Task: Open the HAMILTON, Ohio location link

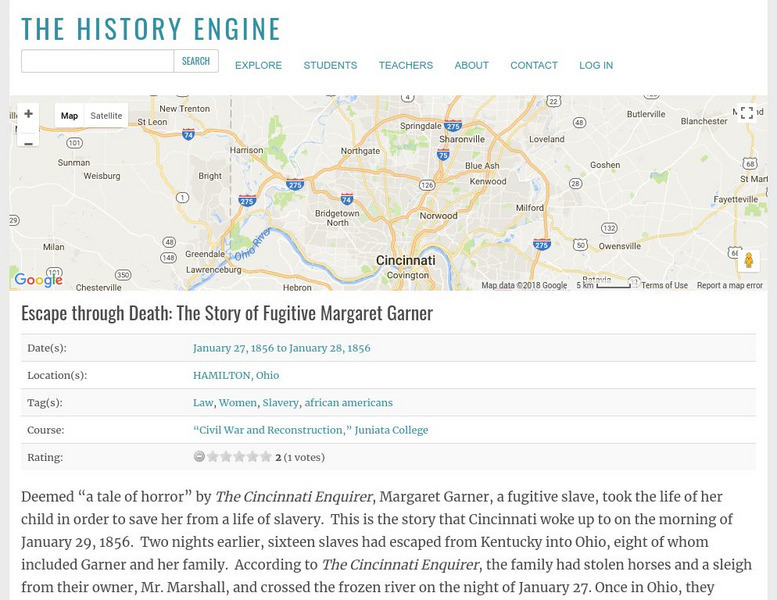Action: point(236,376)
